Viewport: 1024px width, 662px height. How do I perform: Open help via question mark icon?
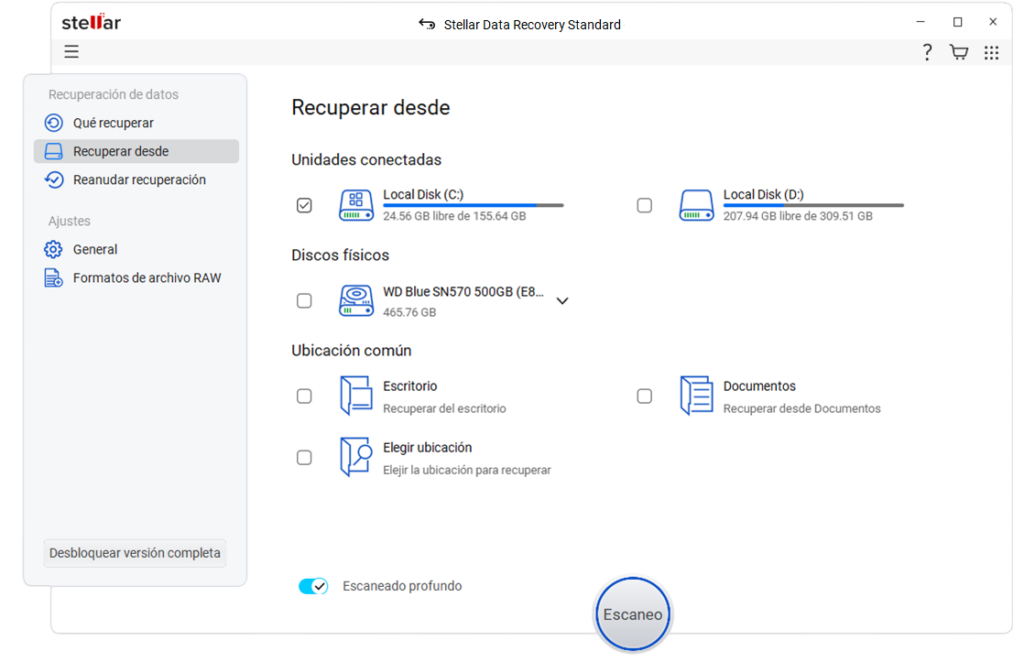(927, 52)
